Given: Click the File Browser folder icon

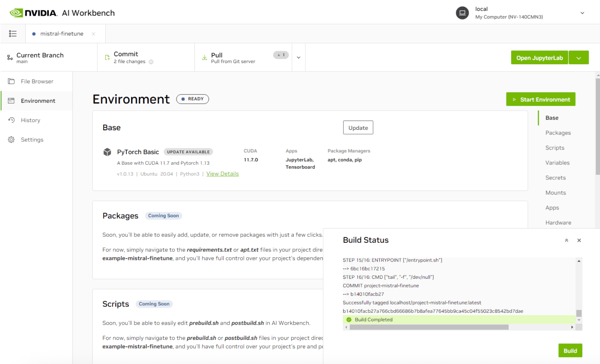Looking at the screenshot, I should (x=11, y=81).
